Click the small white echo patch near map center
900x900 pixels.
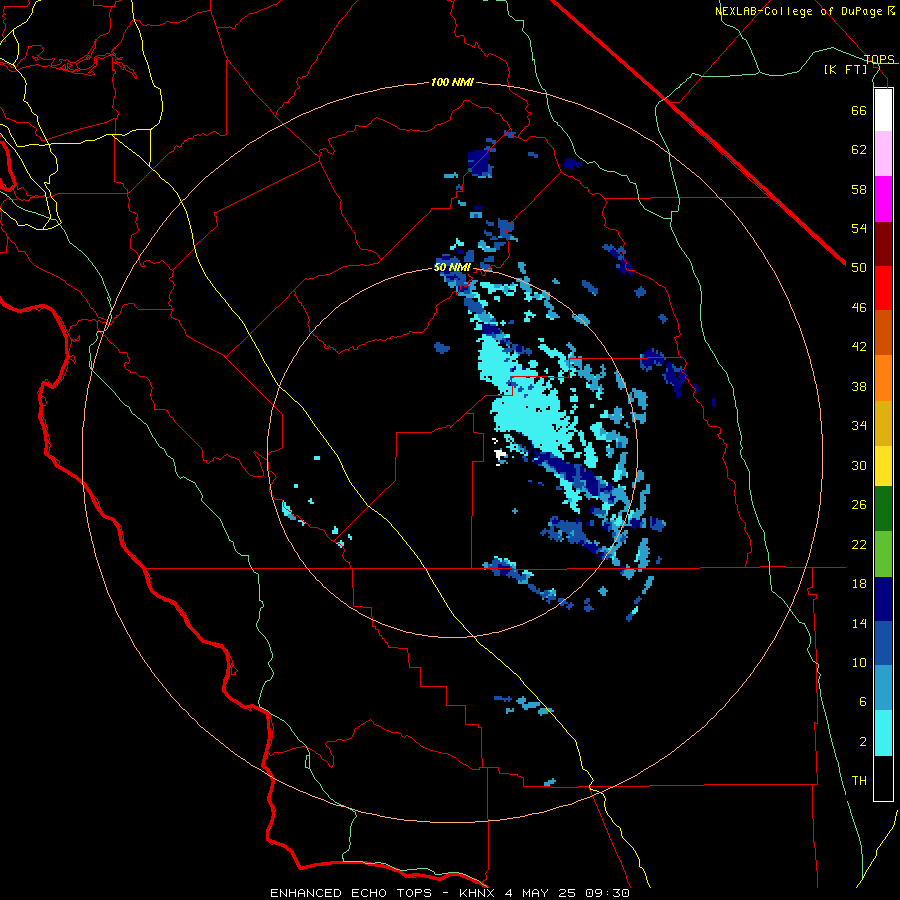coord(500,455)
